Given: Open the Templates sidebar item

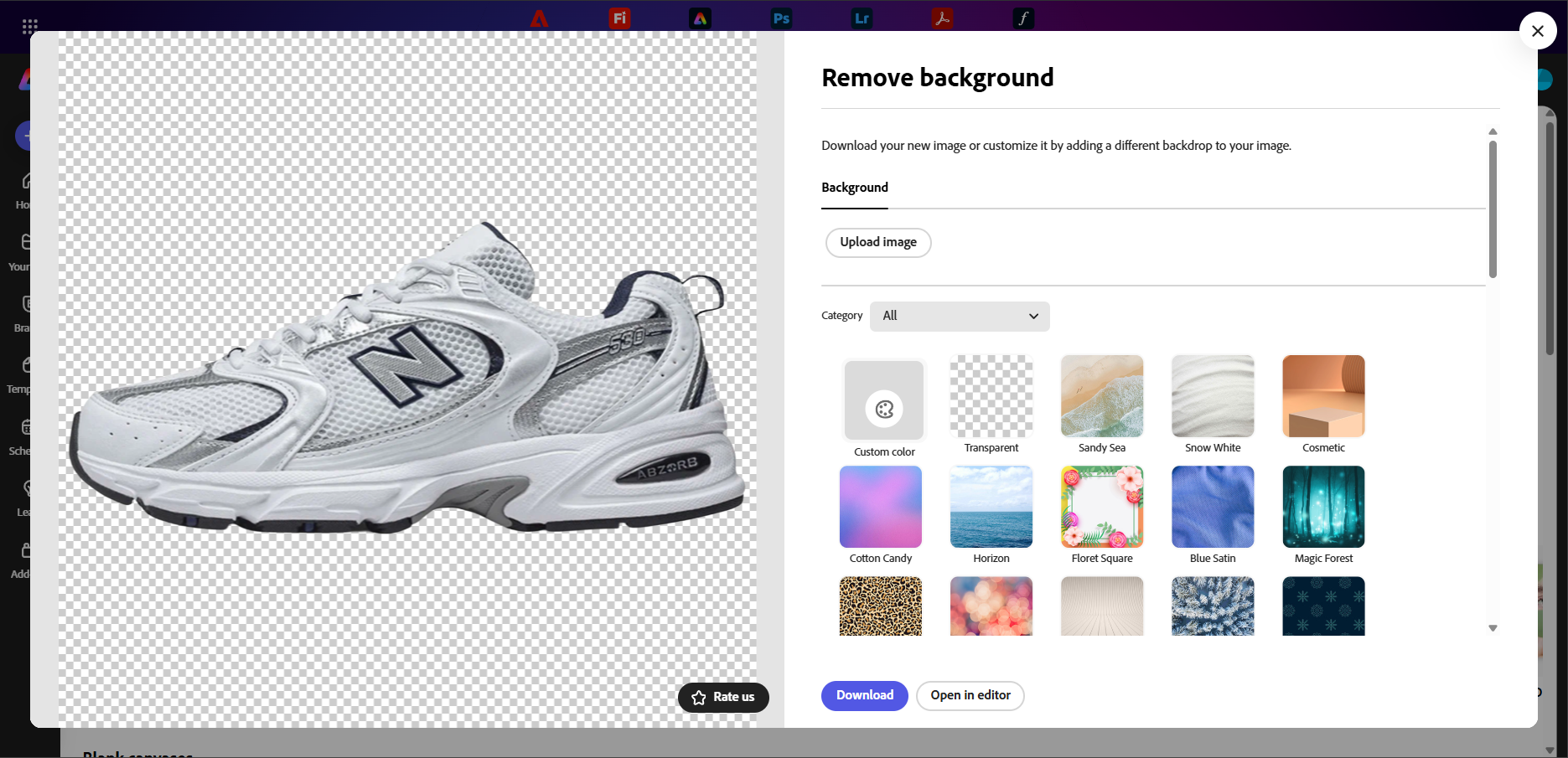Looking at the screenshot, I should 20,375.
